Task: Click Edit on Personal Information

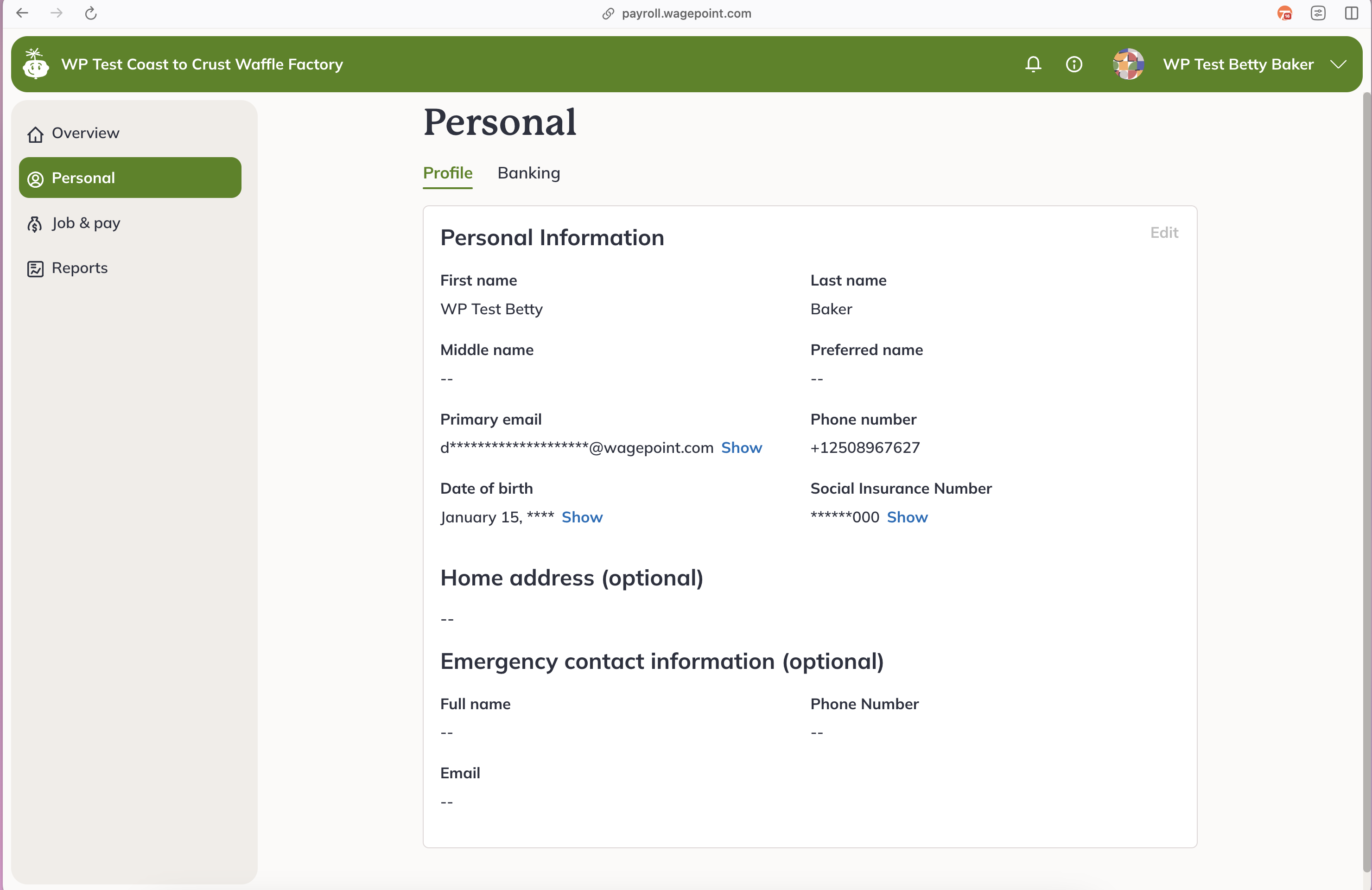Action: pyautogui.click(x=1163, y=232)
